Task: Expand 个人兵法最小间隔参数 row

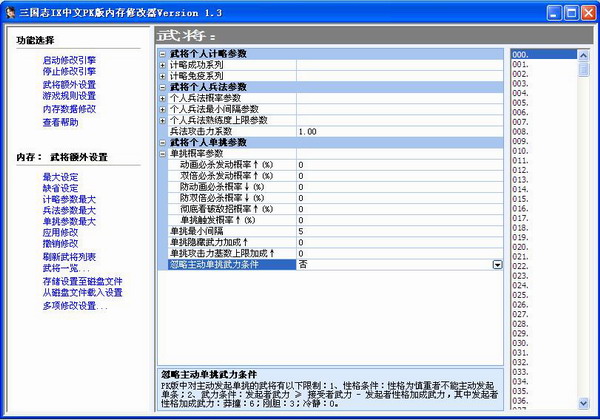Action: [x=162, y=110]
